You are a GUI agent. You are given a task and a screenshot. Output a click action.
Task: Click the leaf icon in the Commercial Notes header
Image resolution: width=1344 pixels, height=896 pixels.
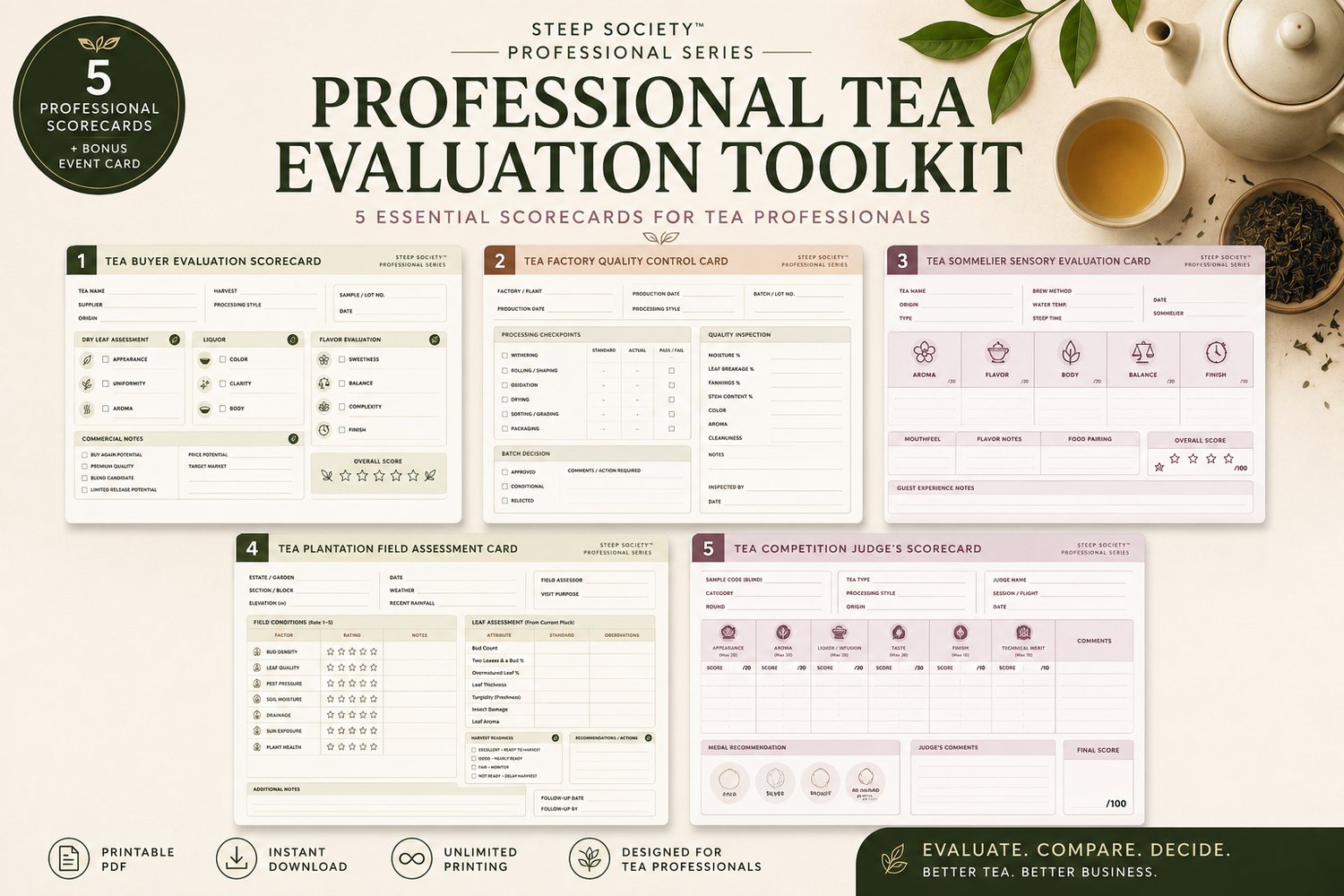(293, 439)
